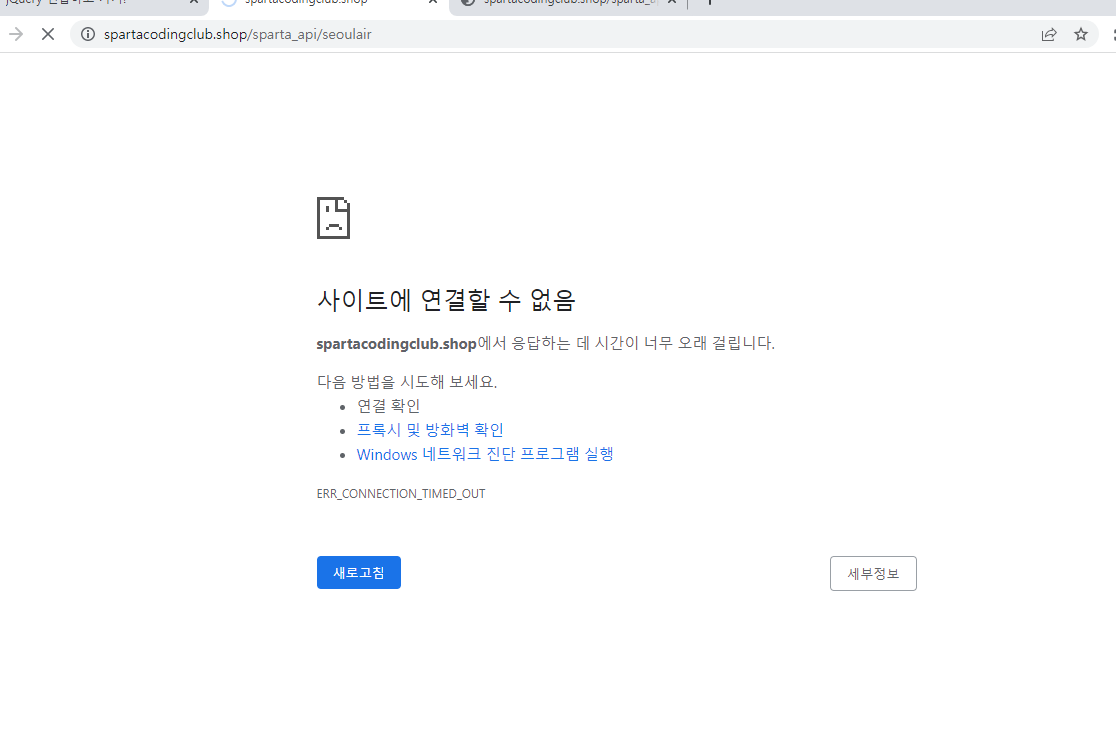Close the loading spartacodingclub.shop tab

click(x=433, y=2)
